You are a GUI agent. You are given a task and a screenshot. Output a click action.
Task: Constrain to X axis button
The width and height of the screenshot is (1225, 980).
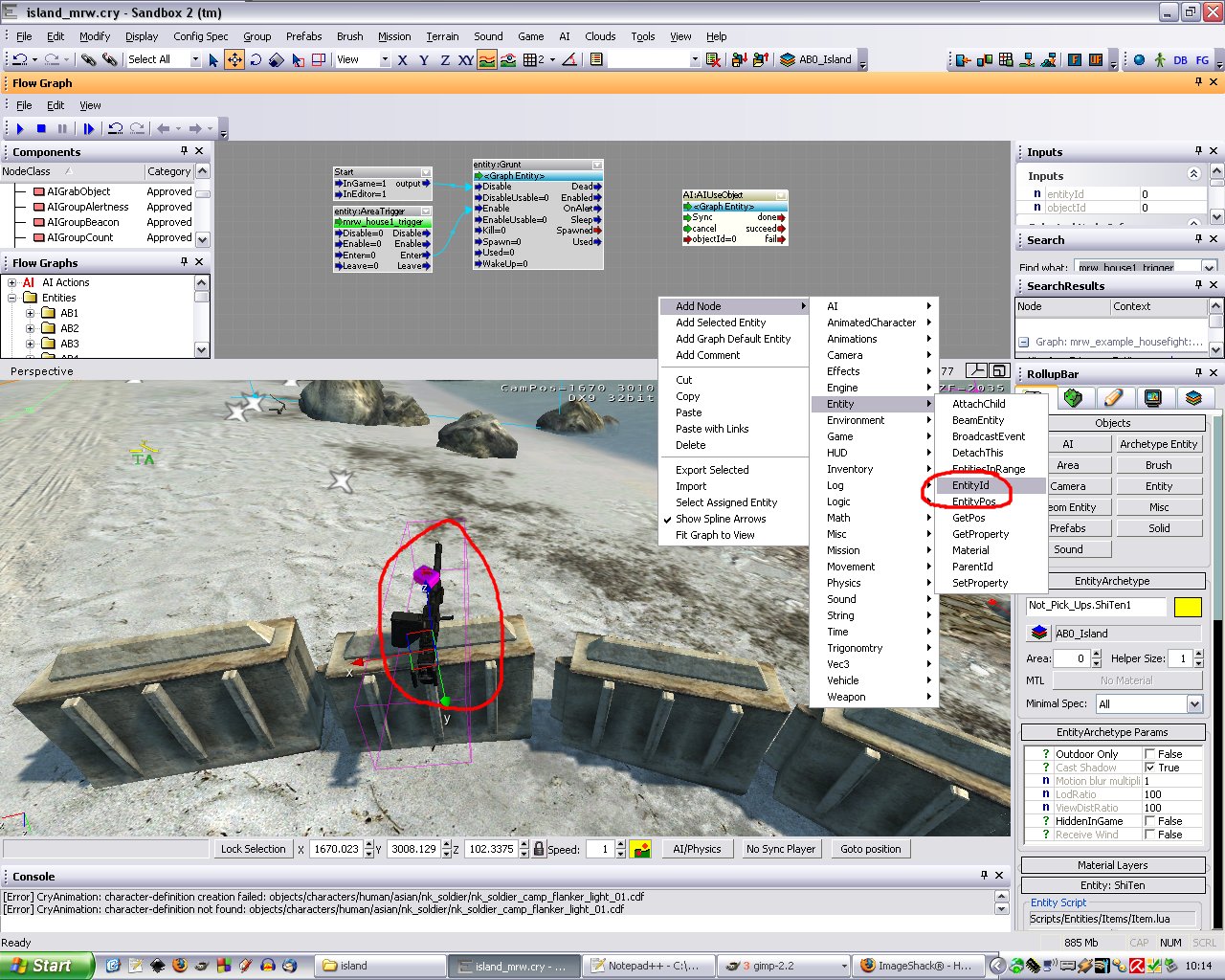(402, 59)
